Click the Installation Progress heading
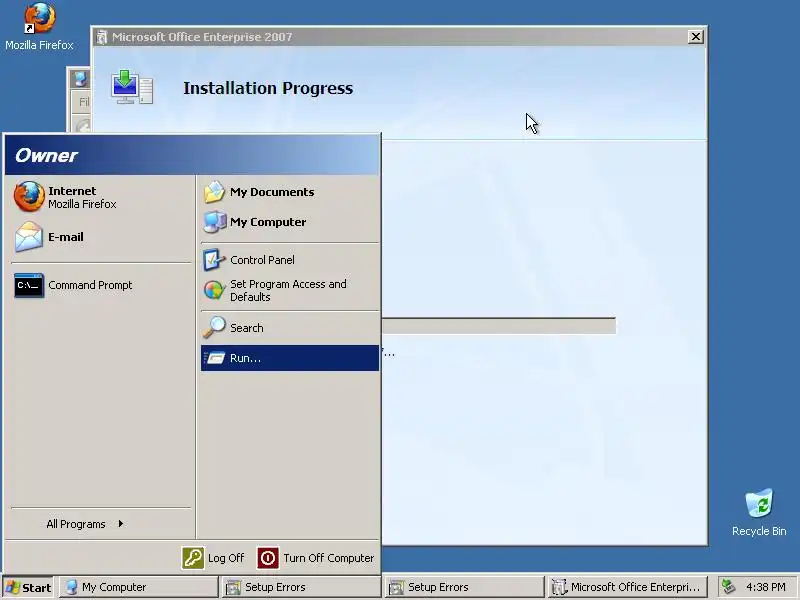Image resolution: width=800 pixels, height=600 pixels. tap(268, 88)
